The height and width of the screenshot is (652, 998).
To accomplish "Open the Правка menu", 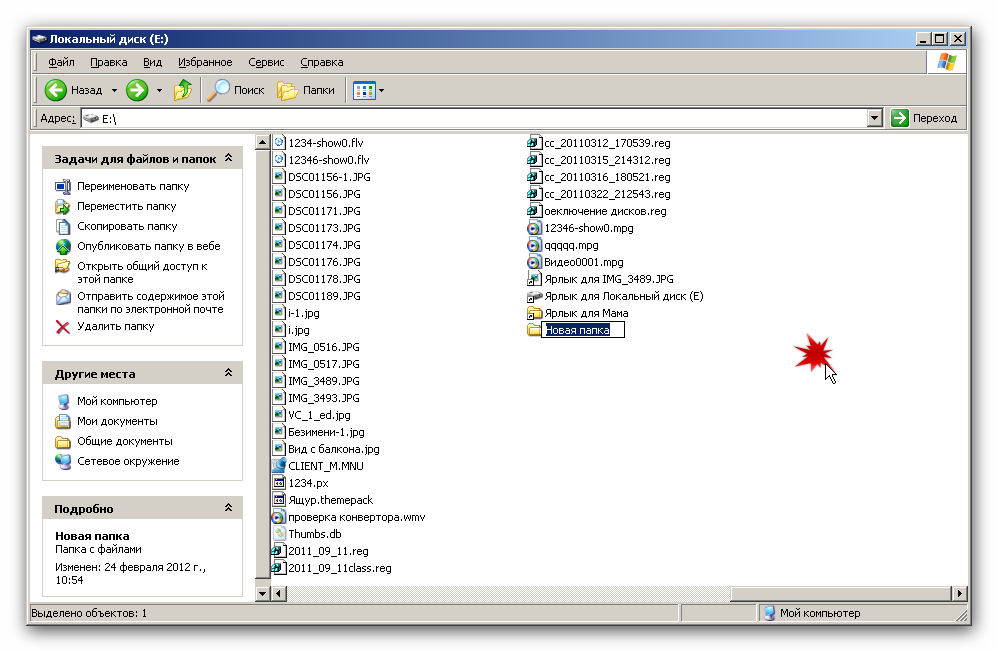I will coord(108,62).
